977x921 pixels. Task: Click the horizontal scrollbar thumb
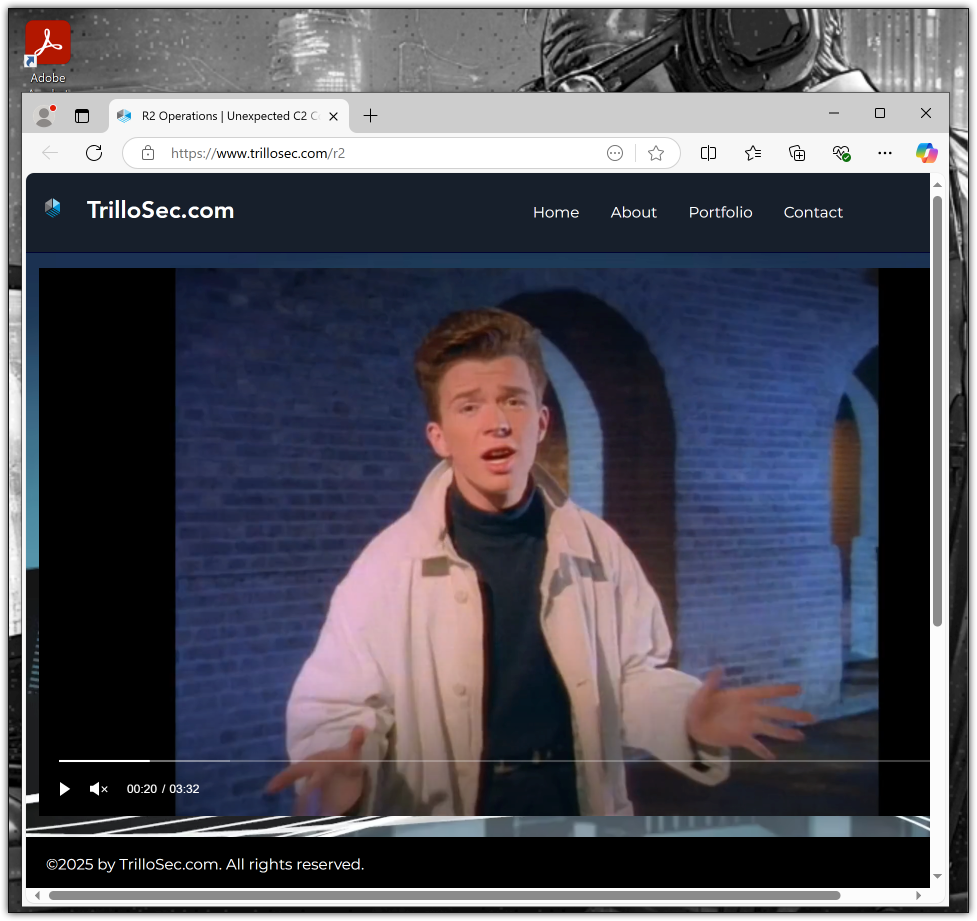[x=444, y=896]
